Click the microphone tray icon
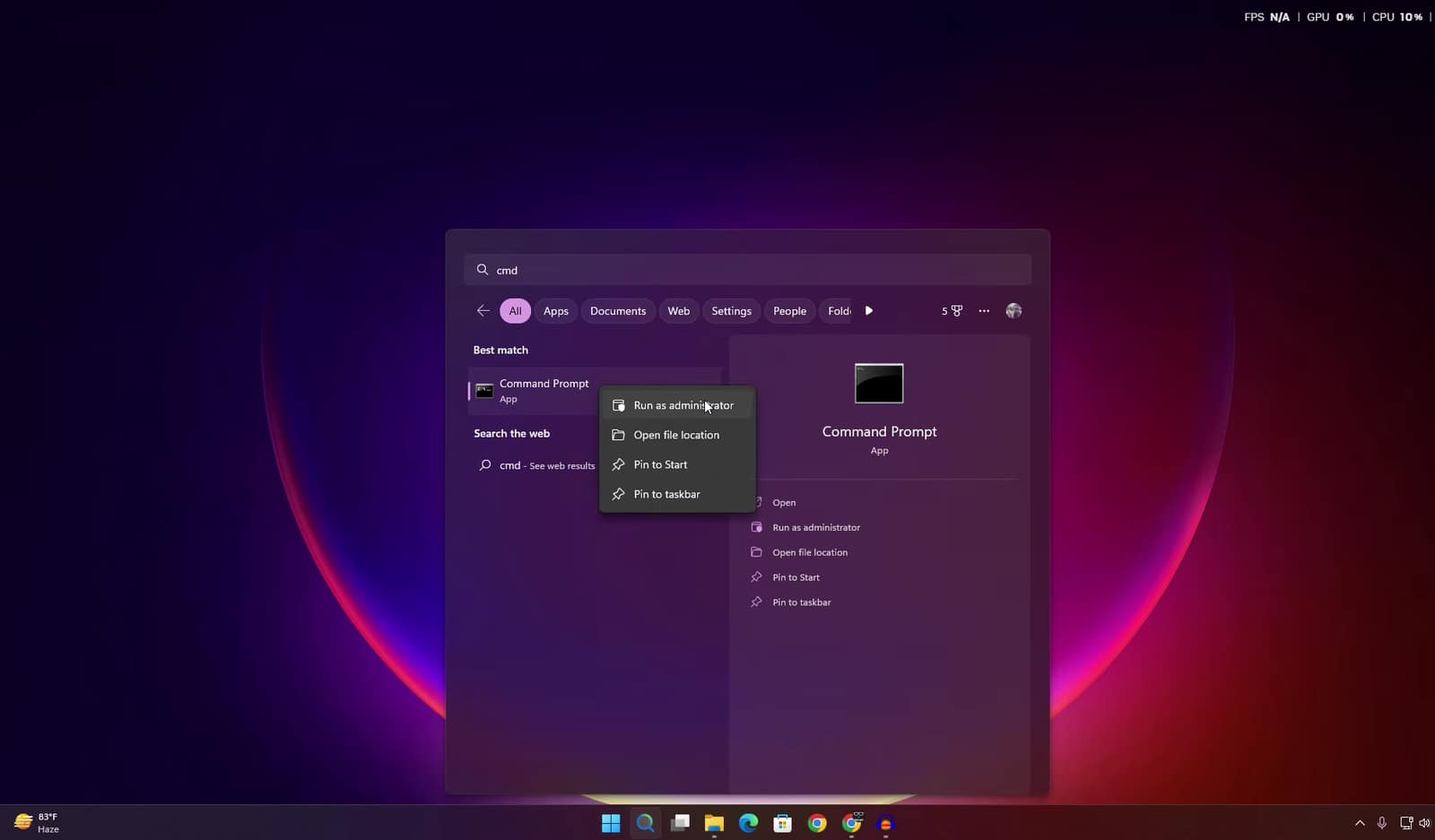The width and height of the screenshot is (1435, 840). coord(1382,823)
